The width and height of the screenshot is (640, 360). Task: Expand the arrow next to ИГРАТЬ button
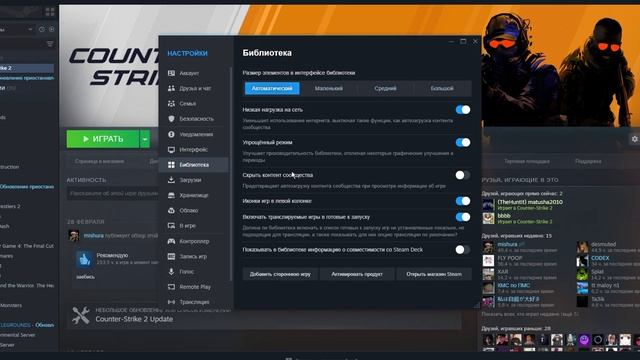point(145,139)
